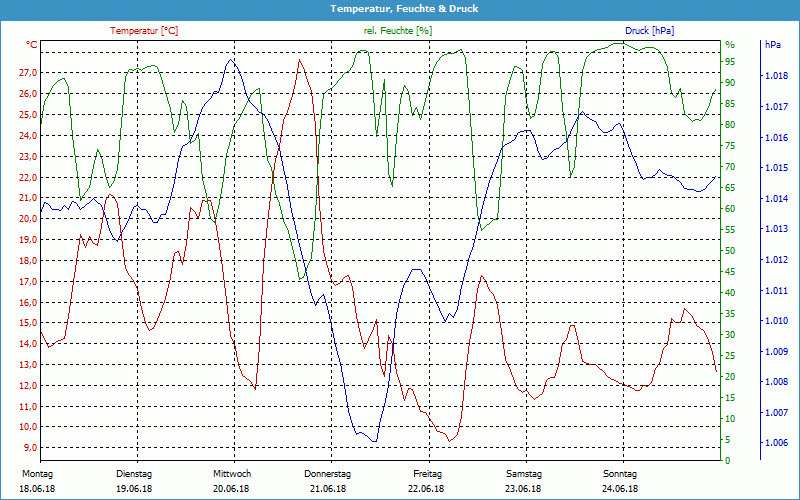Screen dimensions: 800x500
Task: Click green humidity axis value 65
Action: [x=730, y=188]
